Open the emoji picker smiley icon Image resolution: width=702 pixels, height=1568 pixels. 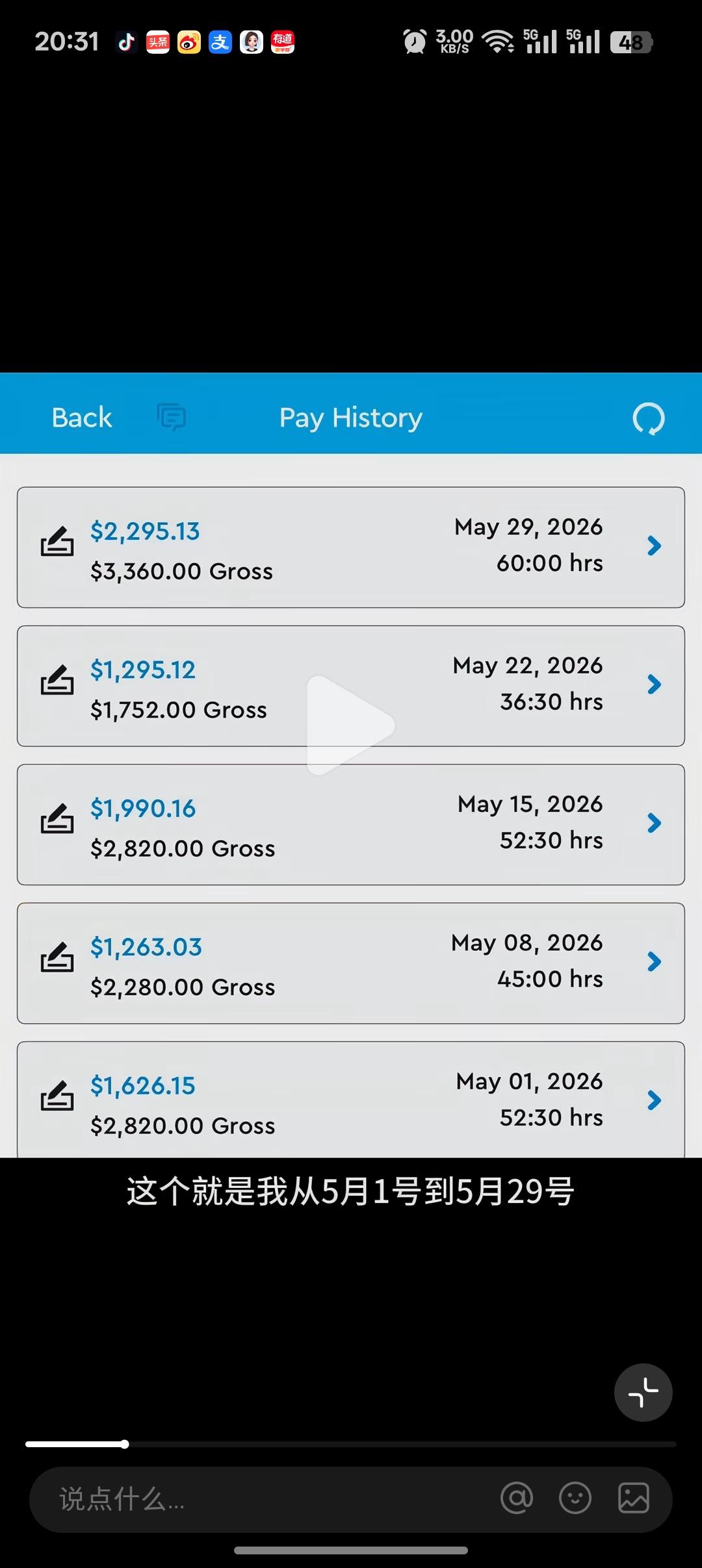pyautogui.click(x=575, y=1498)
